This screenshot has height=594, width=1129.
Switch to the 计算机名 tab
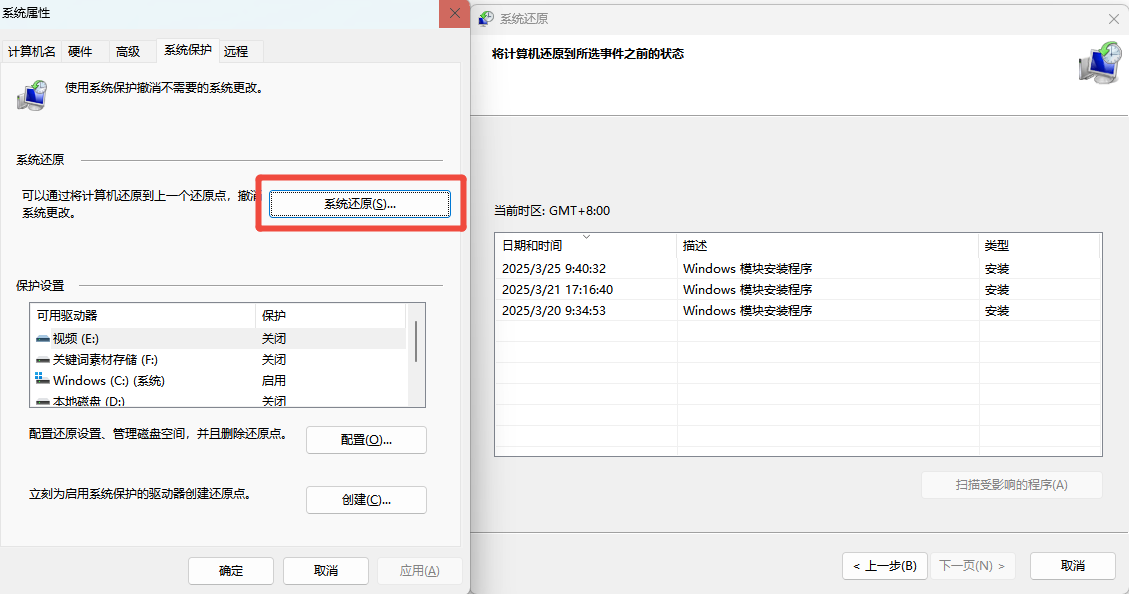pyautogui.click(x=32, y=52)
